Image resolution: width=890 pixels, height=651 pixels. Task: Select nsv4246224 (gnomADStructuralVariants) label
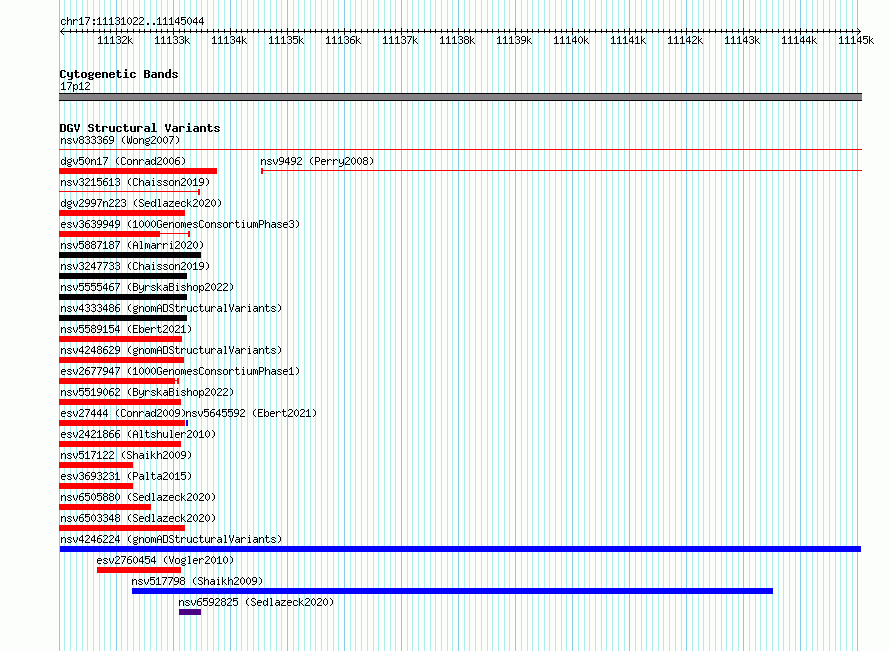171,539
